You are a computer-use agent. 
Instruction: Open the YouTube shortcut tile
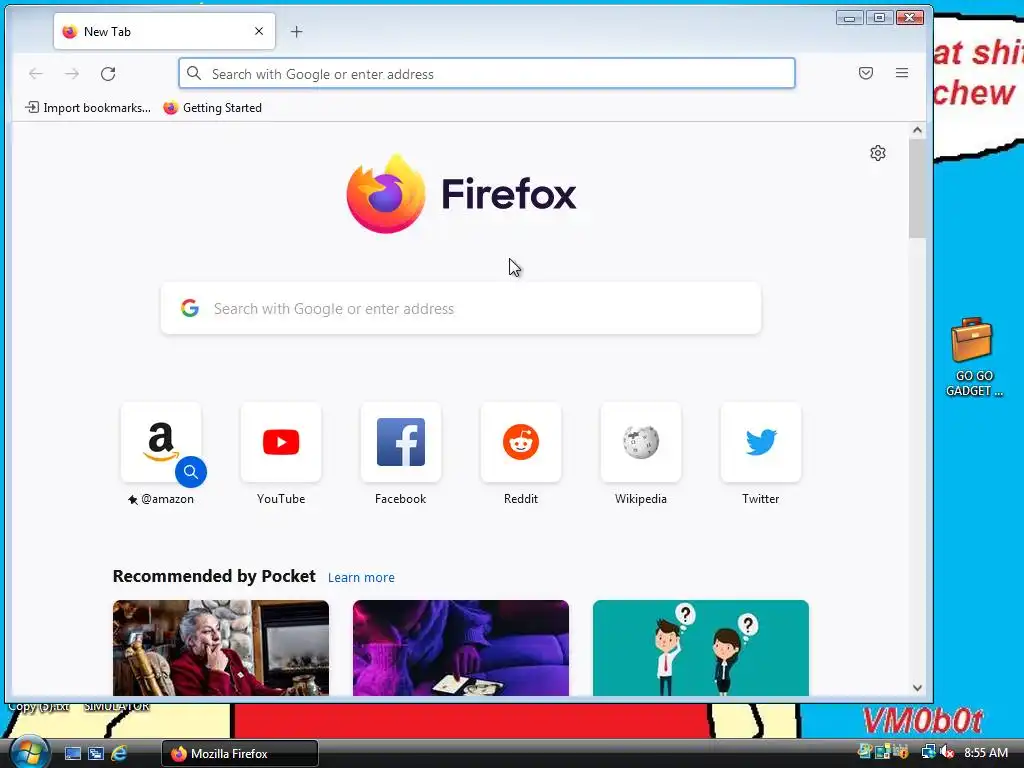coord(281,443)
